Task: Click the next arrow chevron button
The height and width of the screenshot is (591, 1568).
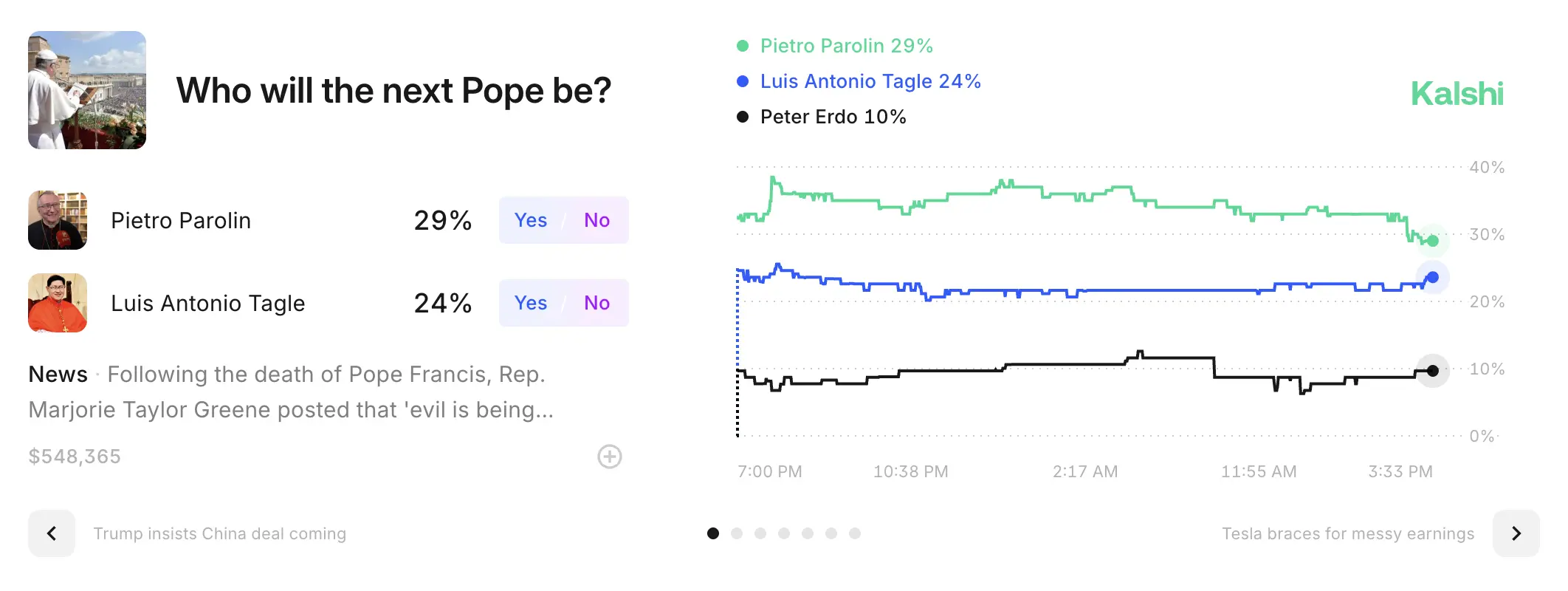Action: coord(1516,533)
